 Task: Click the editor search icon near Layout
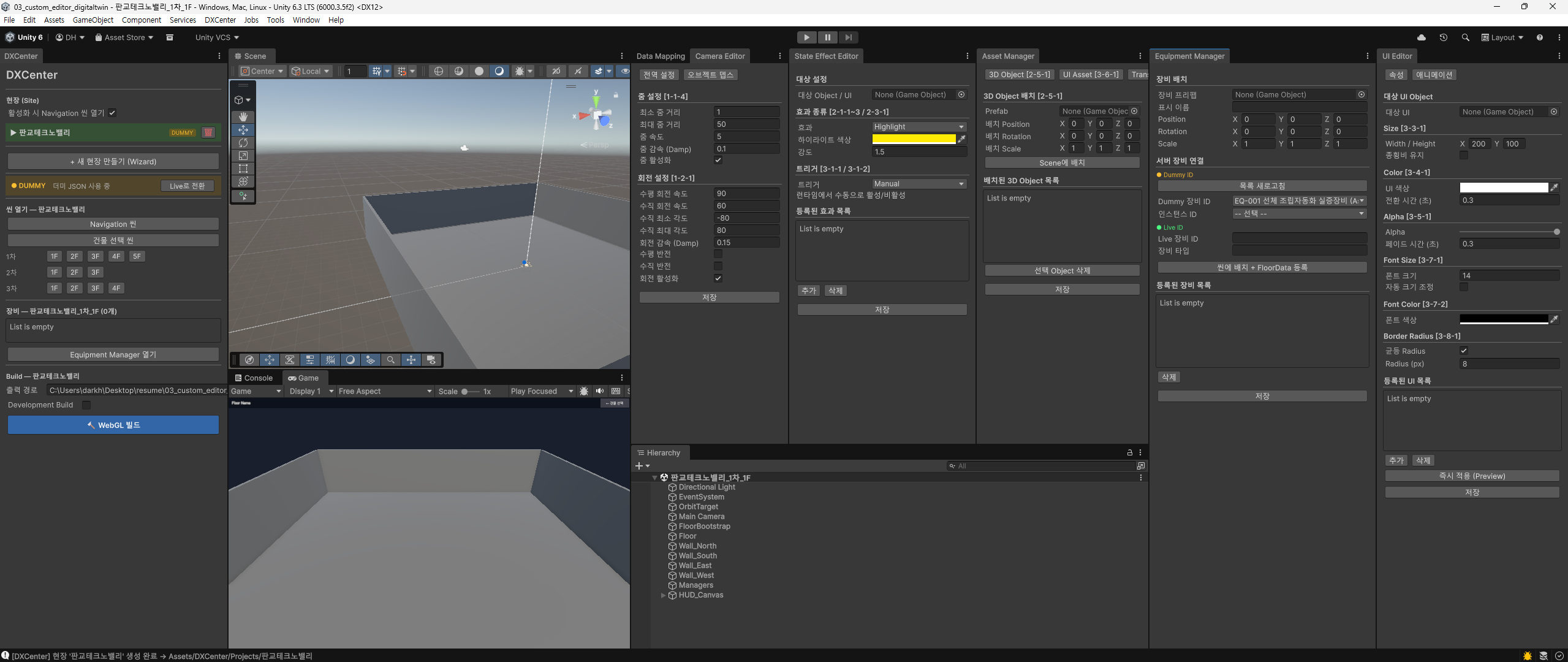click(1465, 37)
